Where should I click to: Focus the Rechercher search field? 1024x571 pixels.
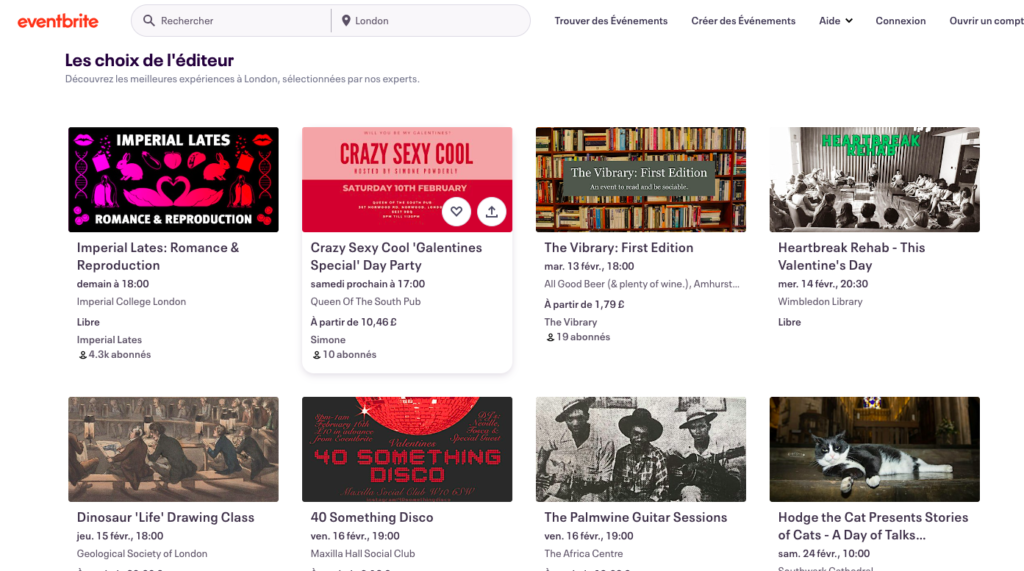point(240,21)
